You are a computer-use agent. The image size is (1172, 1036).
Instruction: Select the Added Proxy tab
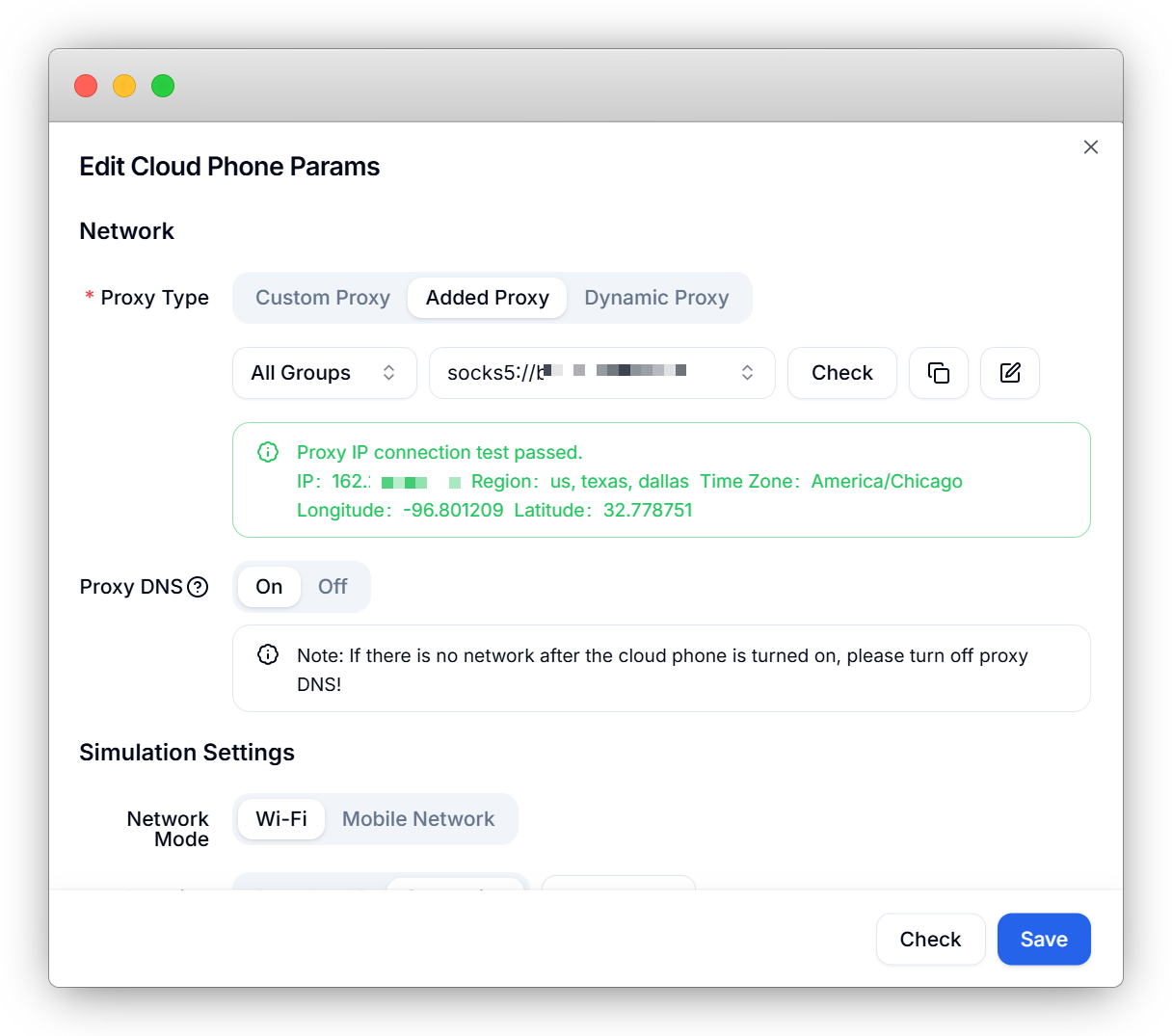[x=488, y=298]
